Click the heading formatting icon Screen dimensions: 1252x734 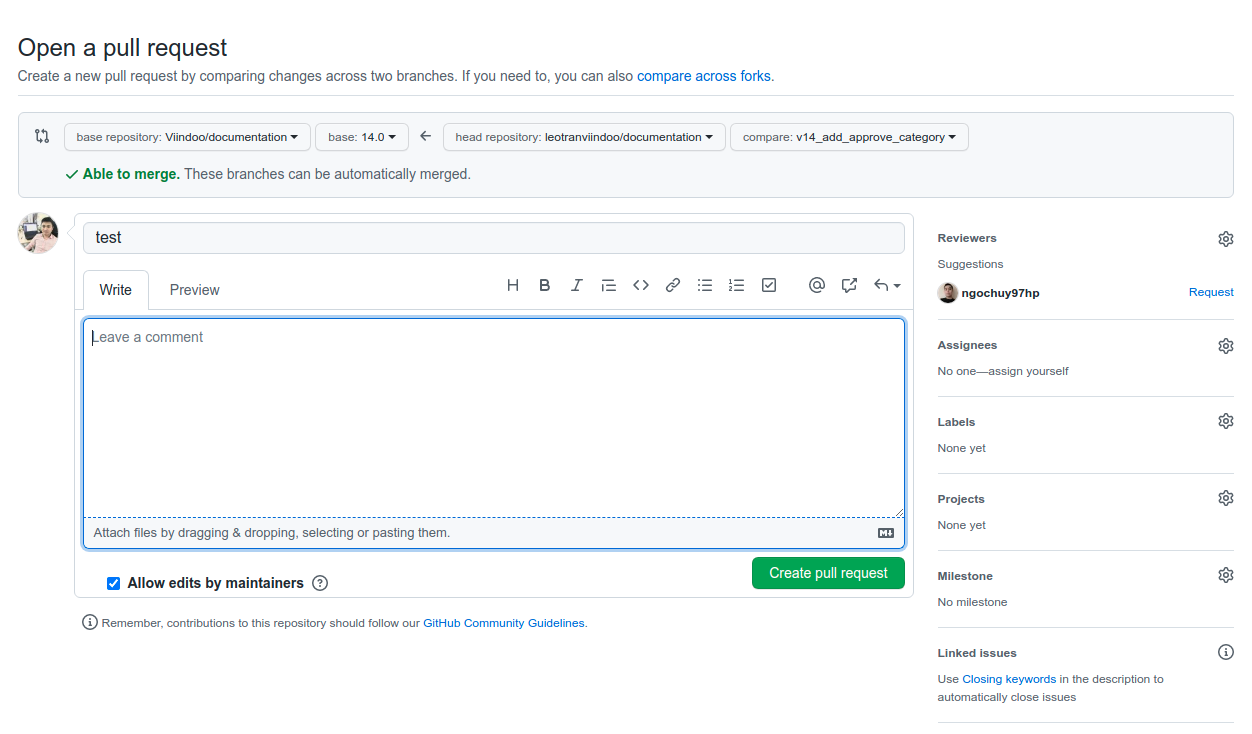(513, 285)
